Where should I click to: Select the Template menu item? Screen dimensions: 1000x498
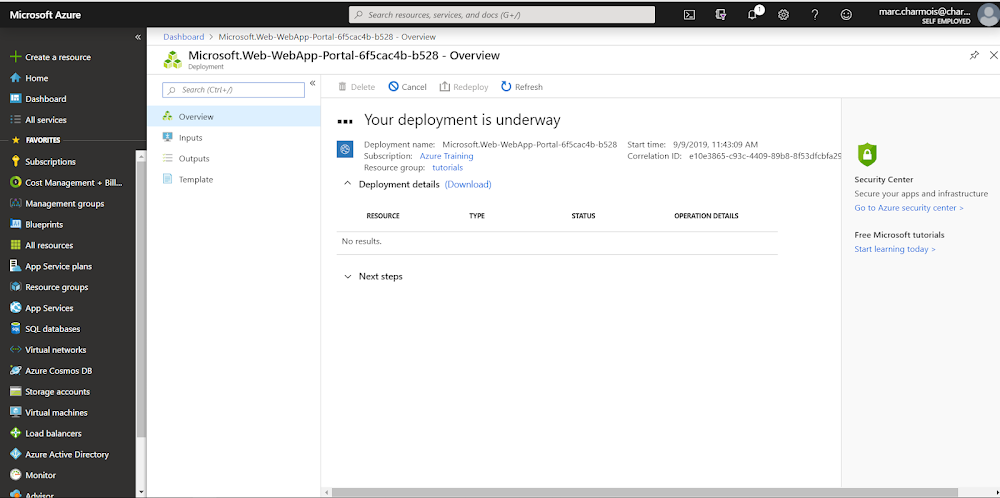(233, 180)
